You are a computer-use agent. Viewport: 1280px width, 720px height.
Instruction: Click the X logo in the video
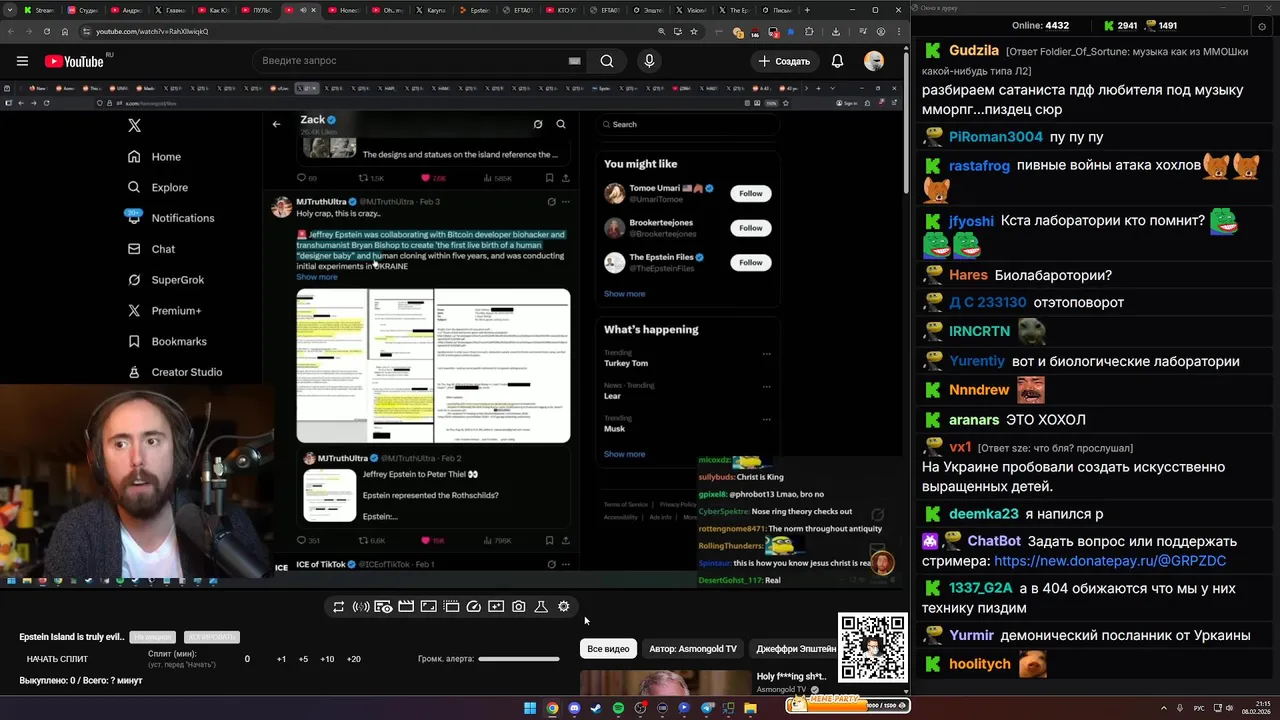(134, 125)
